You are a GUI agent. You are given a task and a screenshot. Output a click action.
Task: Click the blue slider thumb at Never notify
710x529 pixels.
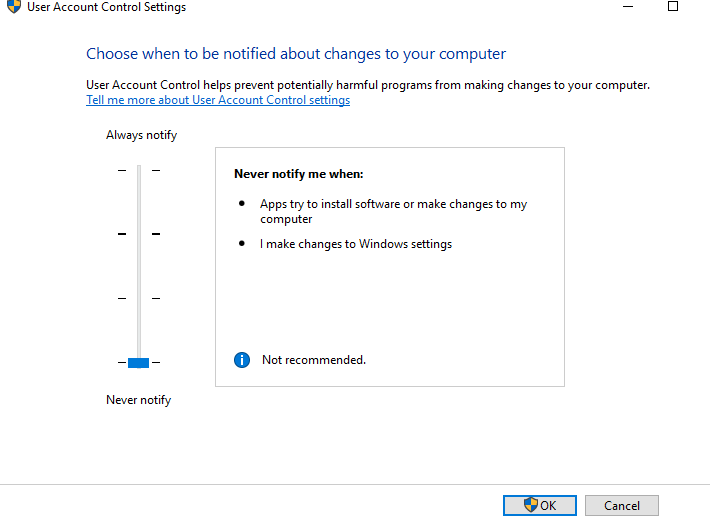[x=139, y=363]
